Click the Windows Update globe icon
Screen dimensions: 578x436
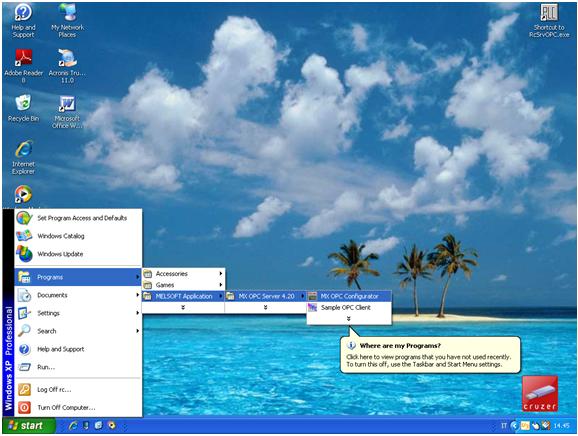tap(24, 254)
